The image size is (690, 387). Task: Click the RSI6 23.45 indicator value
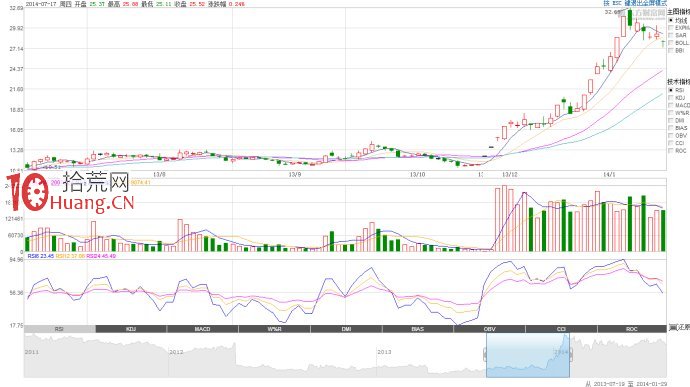[40, 256]
